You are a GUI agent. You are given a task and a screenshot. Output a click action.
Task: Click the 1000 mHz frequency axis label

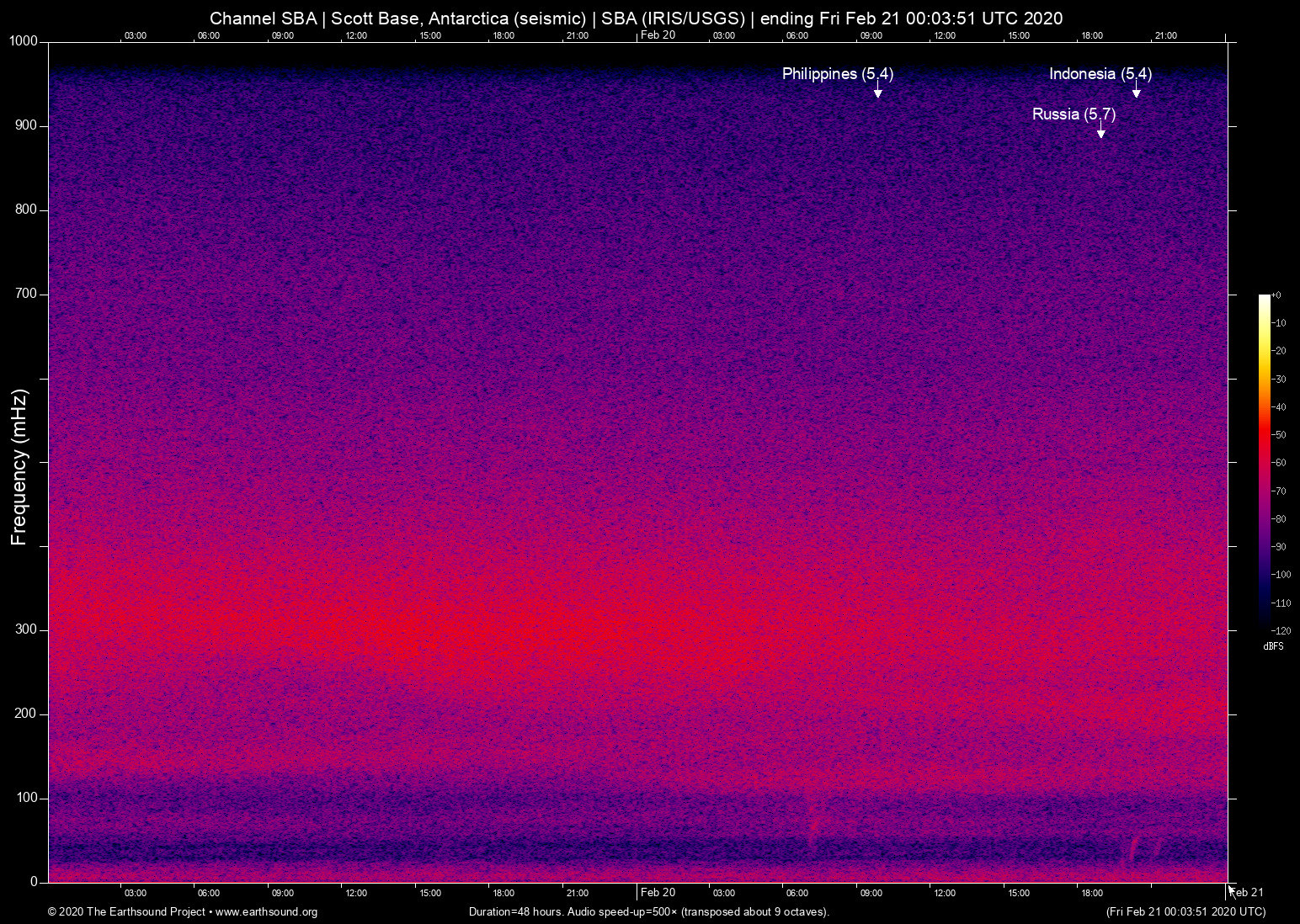(x=23, y=41)
